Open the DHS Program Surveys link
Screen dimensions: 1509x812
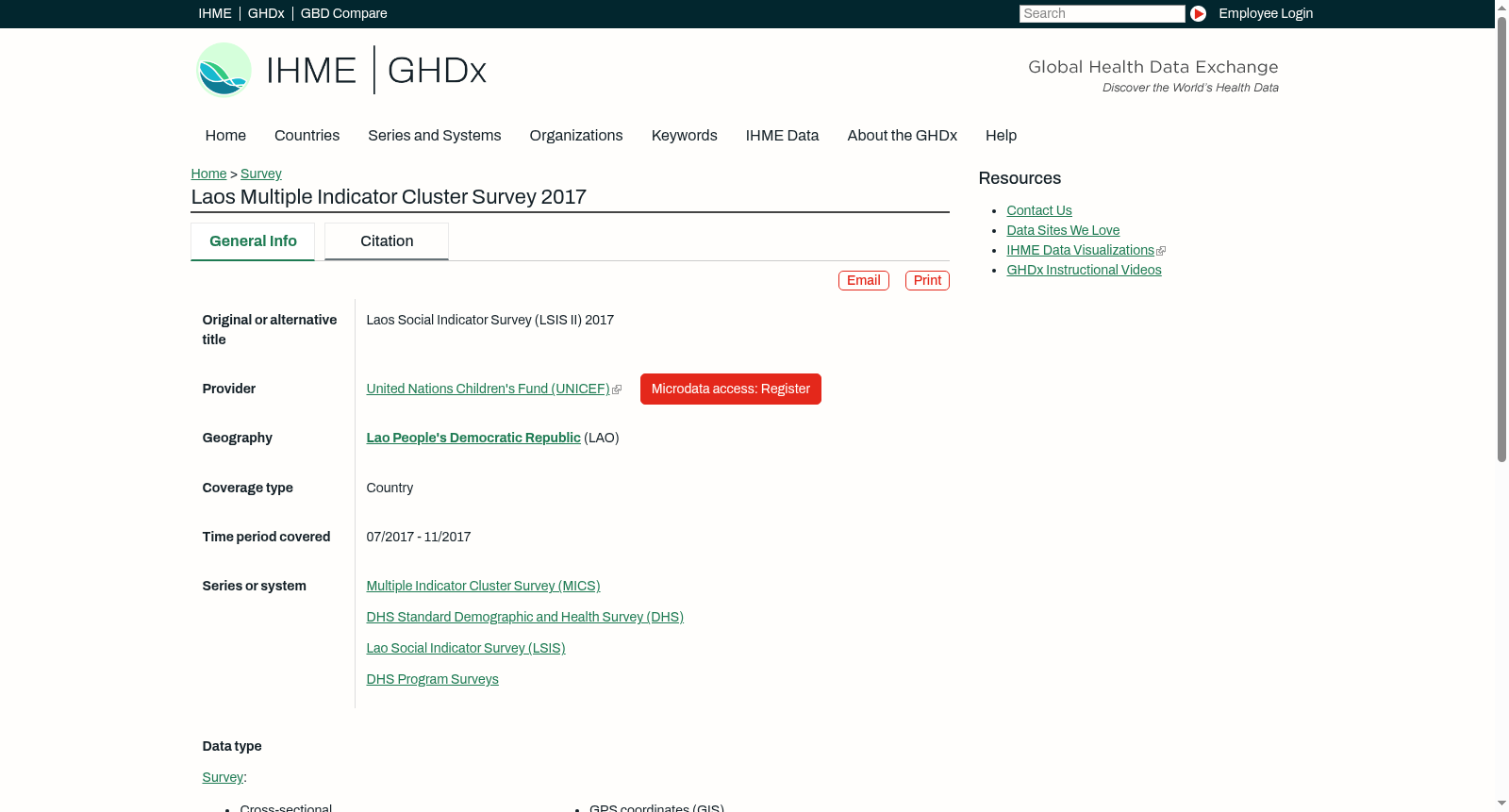point(433,679)
